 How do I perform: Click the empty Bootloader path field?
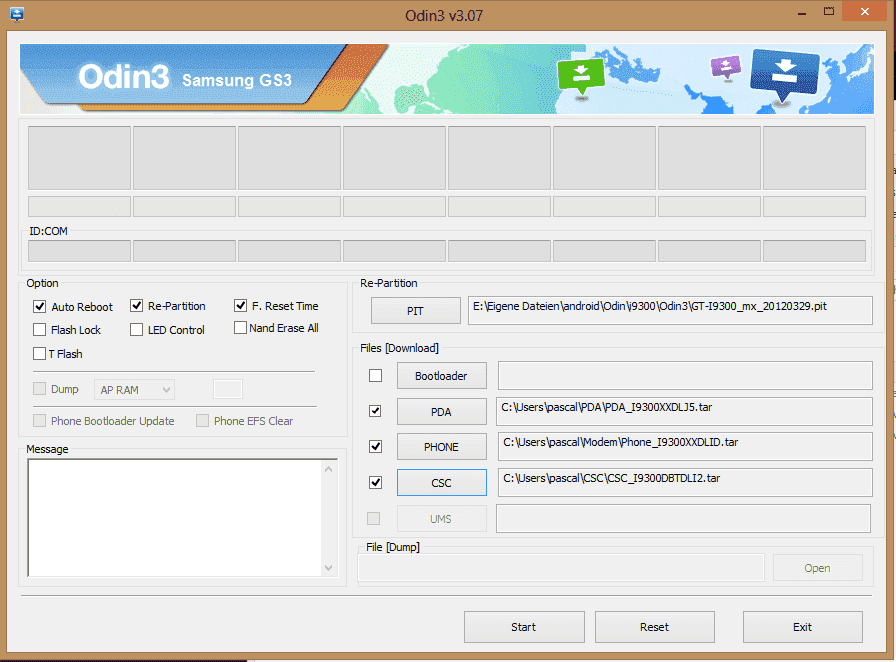pyautogui.click(x=685, y=376)
